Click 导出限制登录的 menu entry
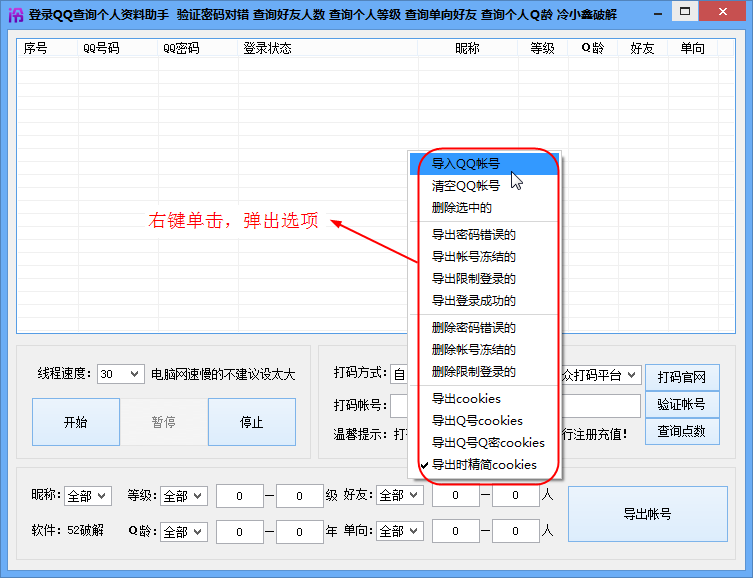 pos(484,279)
